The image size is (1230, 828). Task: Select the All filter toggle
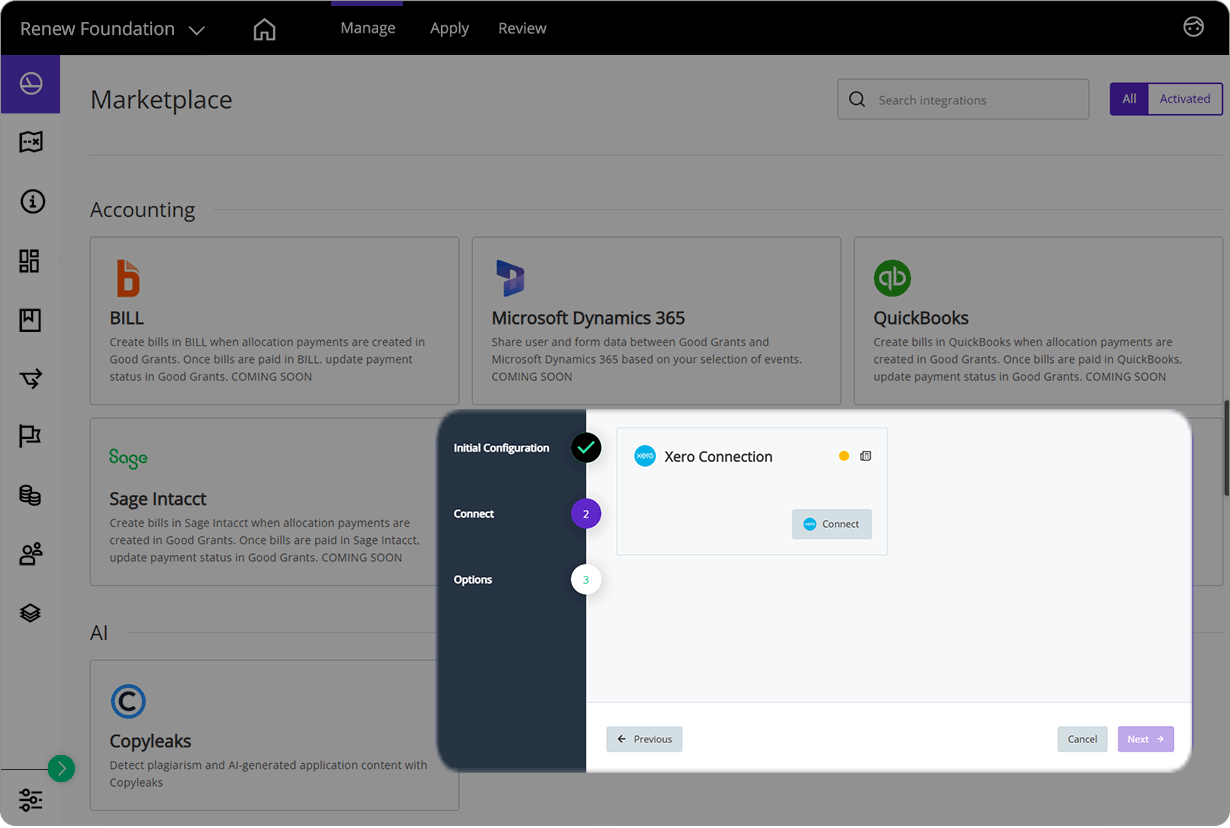pos(1129,99)
